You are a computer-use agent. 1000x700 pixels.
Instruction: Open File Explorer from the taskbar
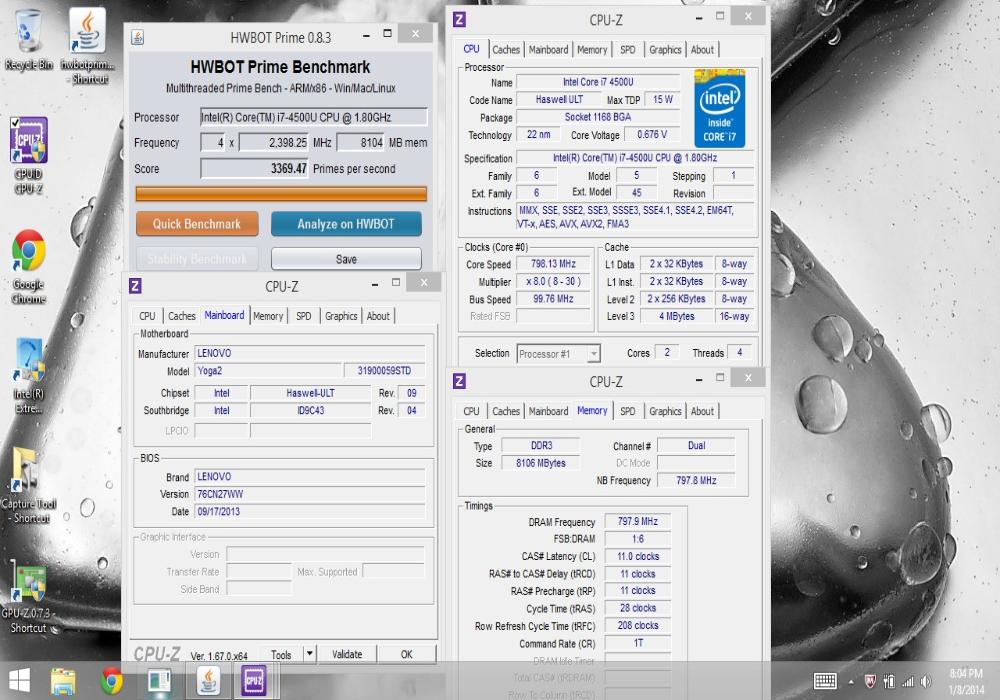(63, 681)
